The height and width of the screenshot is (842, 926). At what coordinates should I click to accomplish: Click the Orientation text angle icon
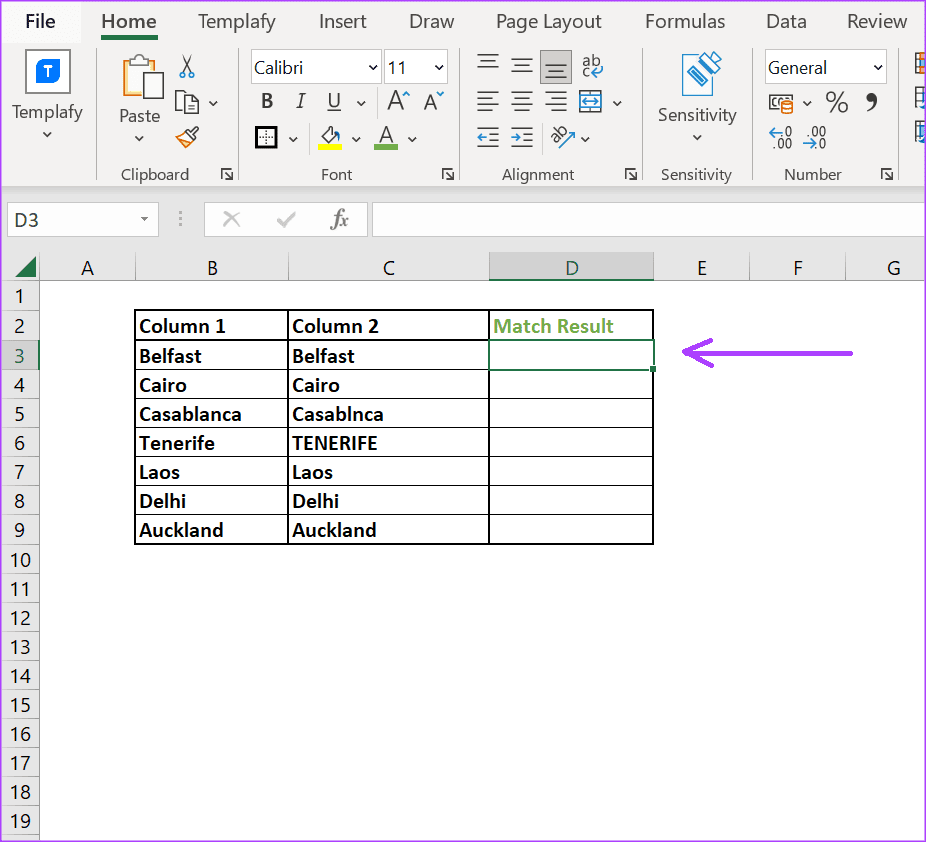tap(563, 138)
